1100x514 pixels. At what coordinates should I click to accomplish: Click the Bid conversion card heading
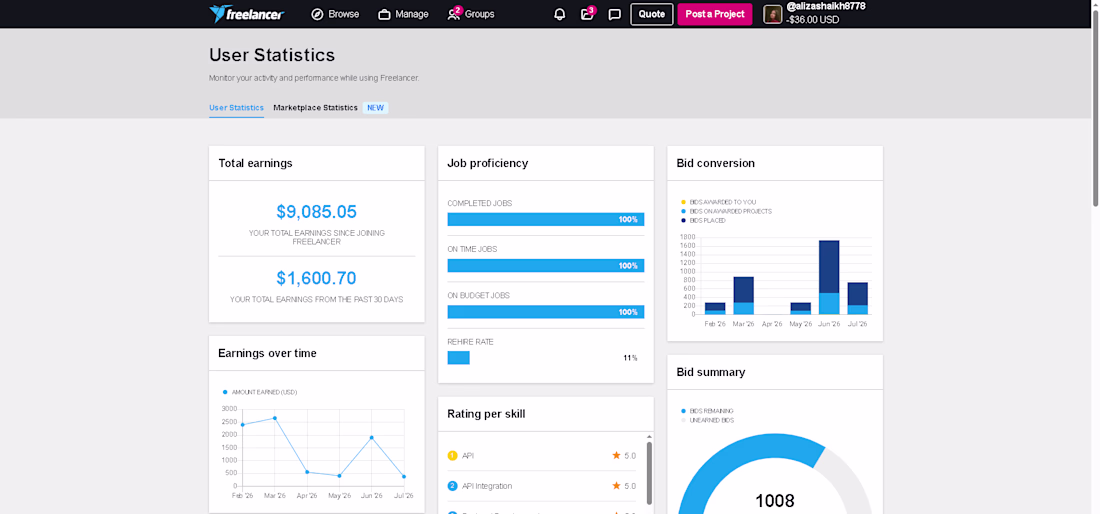[x=716, y=163]
